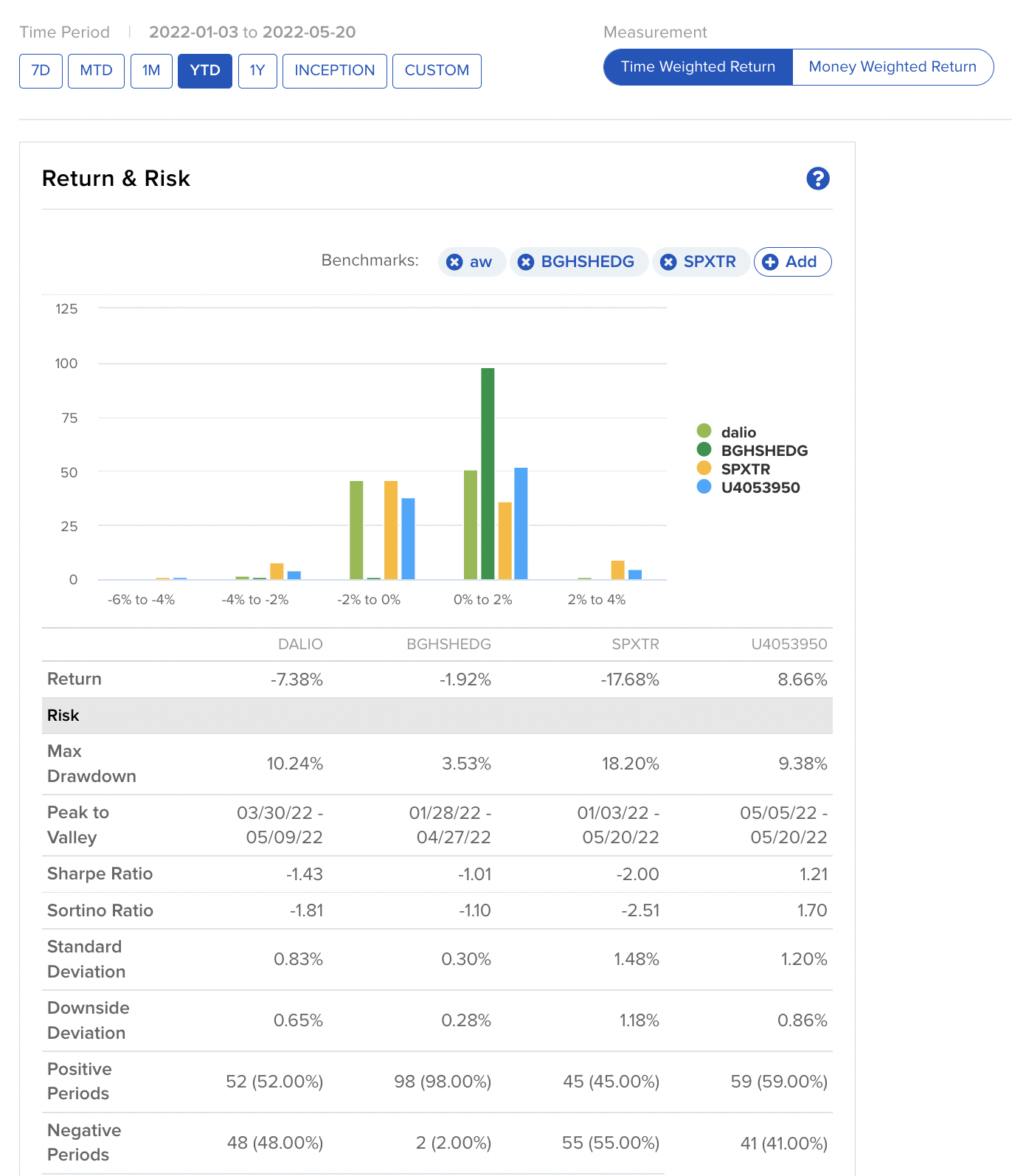Click the U4053950 blue legend swatch
The width and height of the screenshot is (1012, 1176).
pyautogui.click(x=704, y=487)
